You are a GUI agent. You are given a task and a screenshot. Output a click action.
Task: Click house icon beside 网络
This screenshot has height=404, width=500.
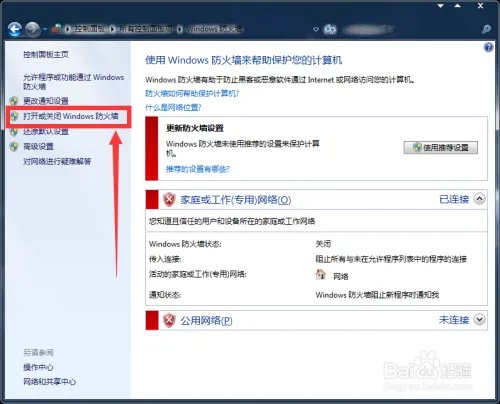coord(320,275)
